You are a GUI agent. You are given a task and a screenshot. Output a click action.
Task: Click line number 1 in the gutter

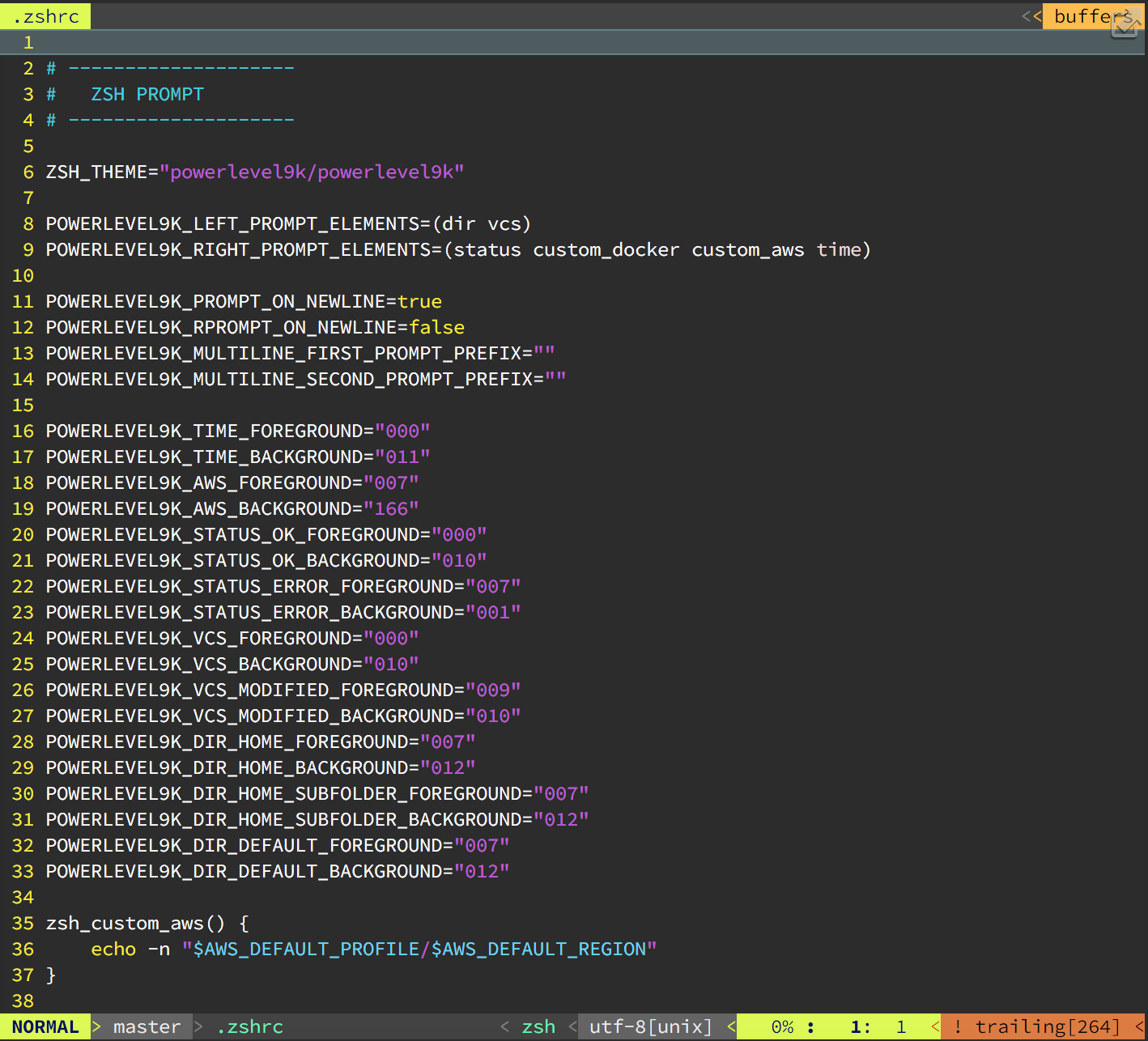point(28,42)
